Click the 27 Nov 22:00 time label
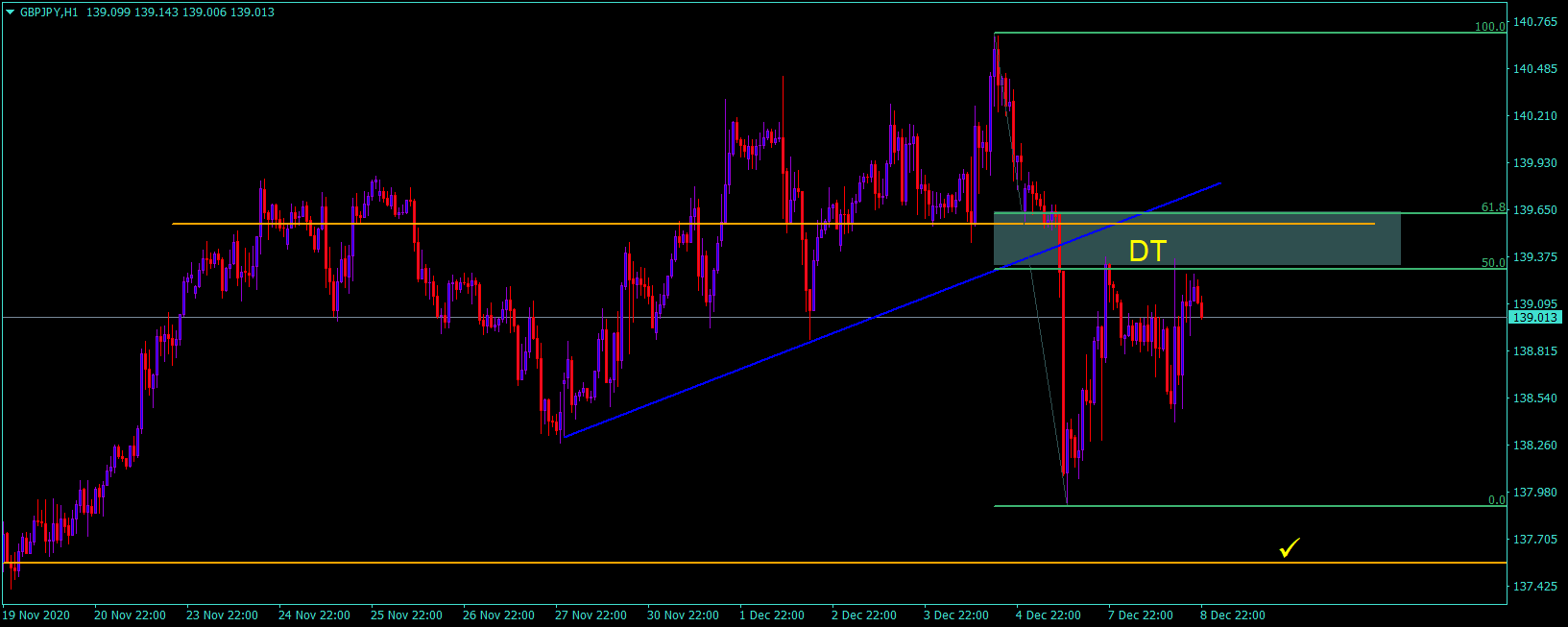1568x627 pixels. (x=591, y=615)
